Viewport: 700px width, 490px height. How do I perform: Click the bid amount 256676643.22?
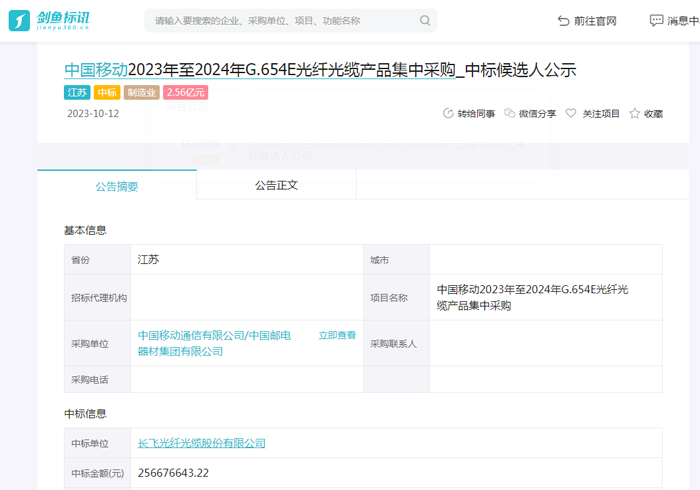(173, 473)
